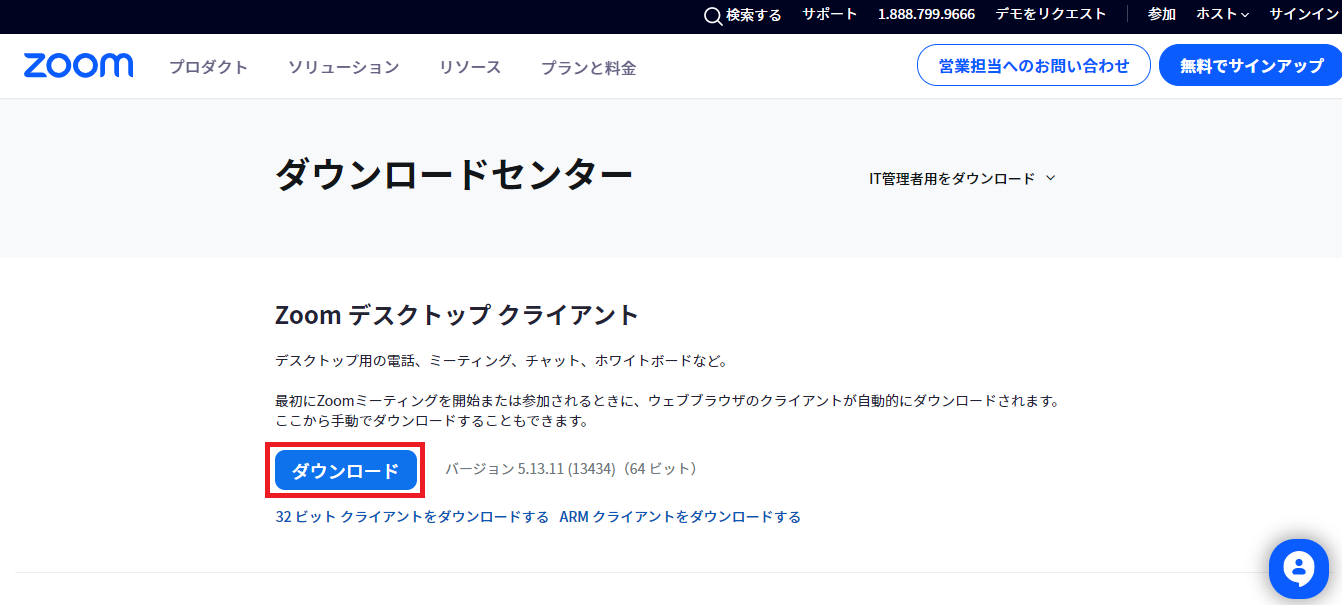Image resolution: width=1342 pixels, height=605 pixels.
Task: Open the リソース menu
Action: click(470, 67)
